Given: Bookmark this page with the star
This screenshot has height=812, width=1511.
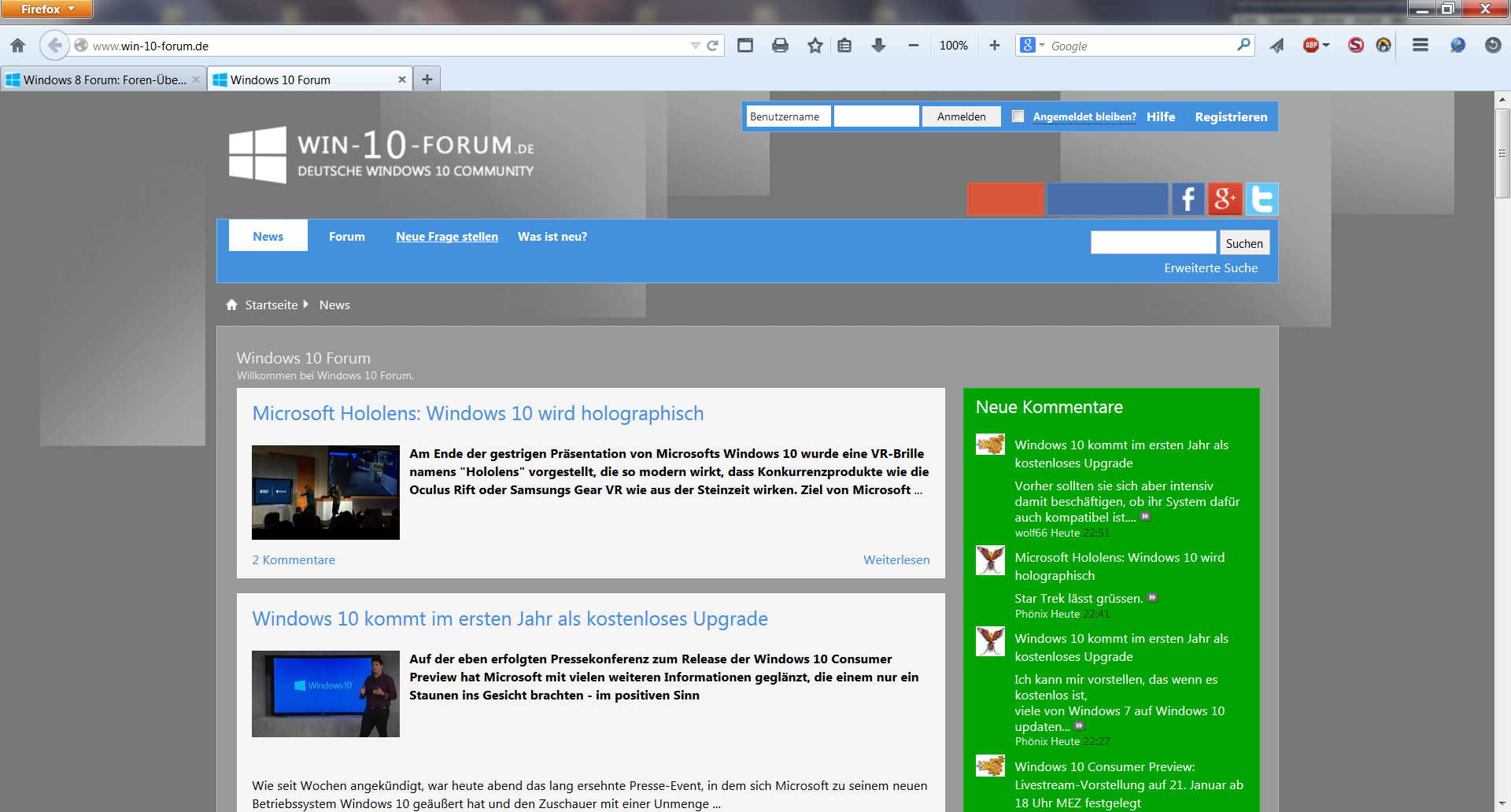Looking at the screenshot, I should pos(815,46).
